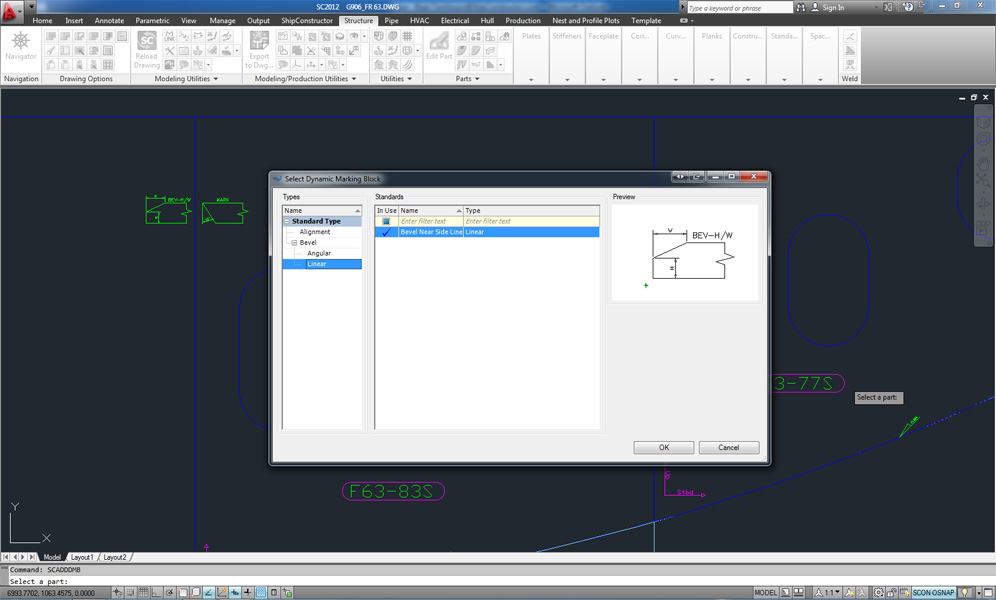This screenshot has height=600, width=996.
Task: Toggle the In Use checkmark for Bevel Near Side Line
Action: pyautogui.click(x=386, y=232)
